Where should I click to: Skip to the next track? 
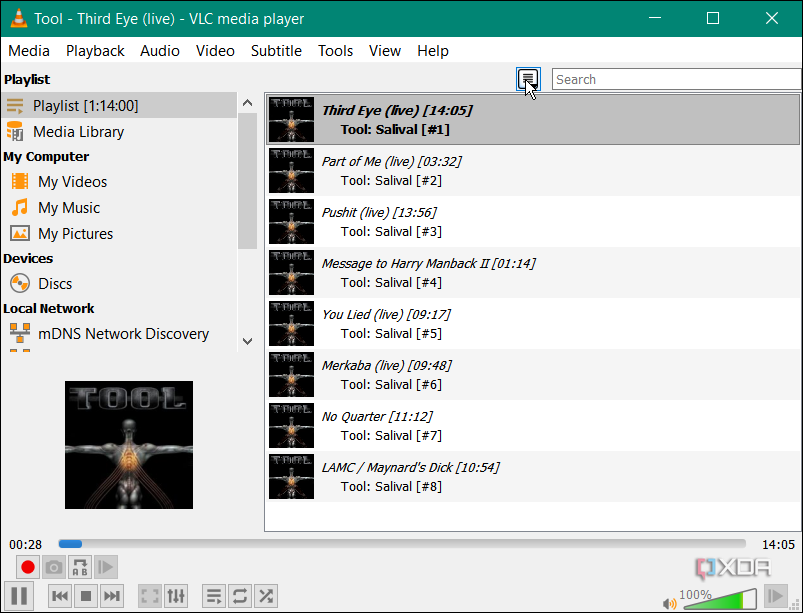point(112,596)
